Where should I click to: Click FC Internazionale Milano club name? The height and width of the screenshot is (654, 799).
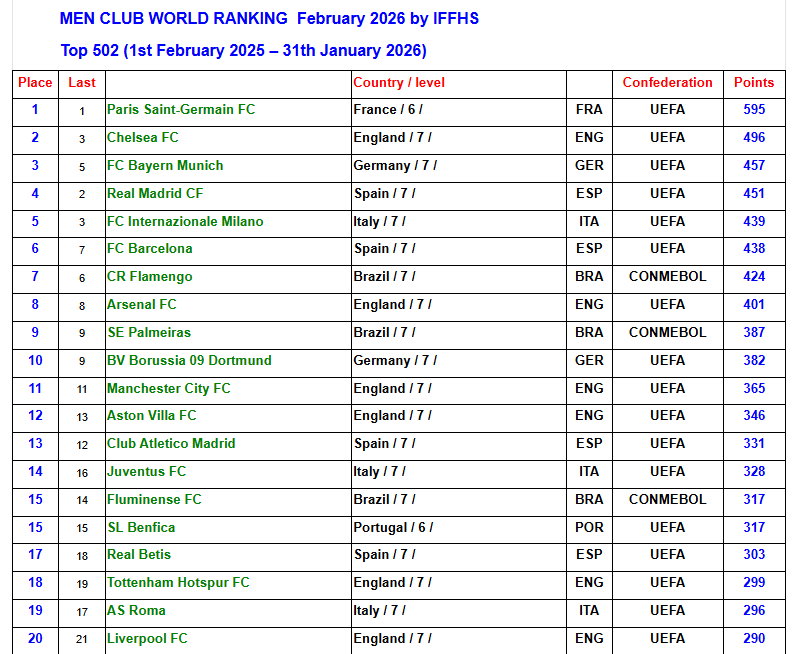click(185, 221)
